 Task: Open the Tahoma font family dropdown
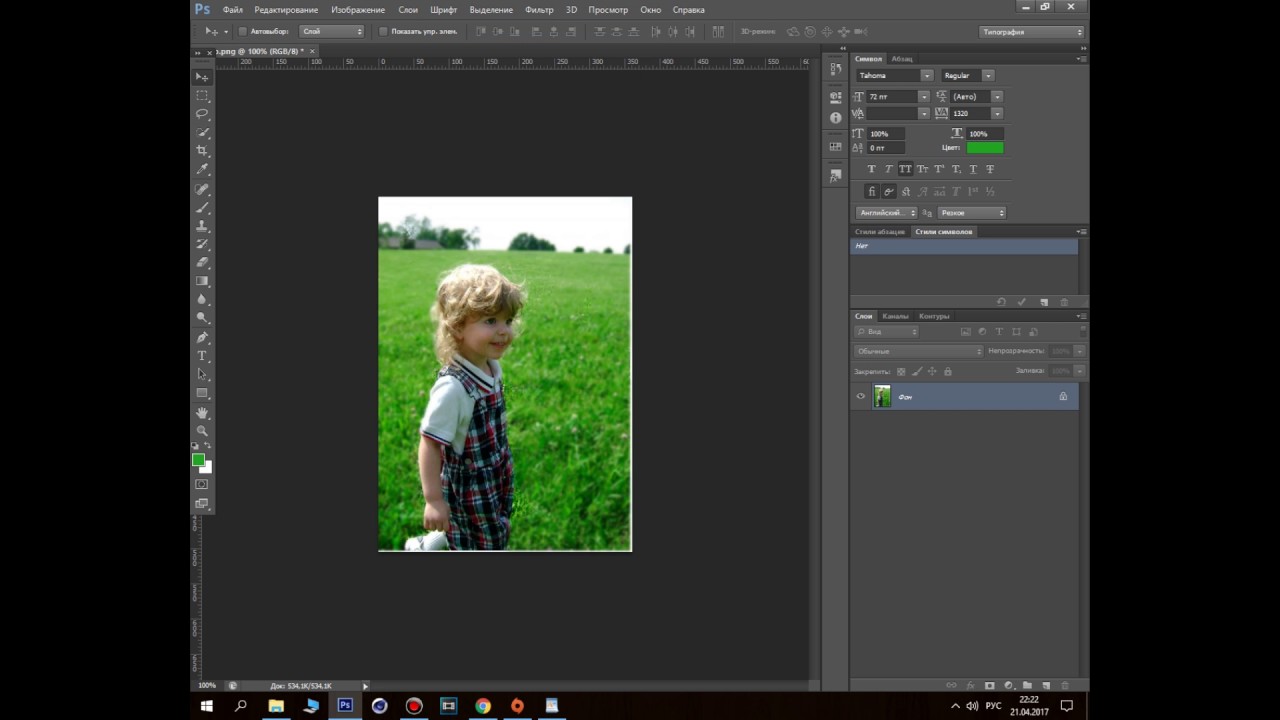pos(927,76)
